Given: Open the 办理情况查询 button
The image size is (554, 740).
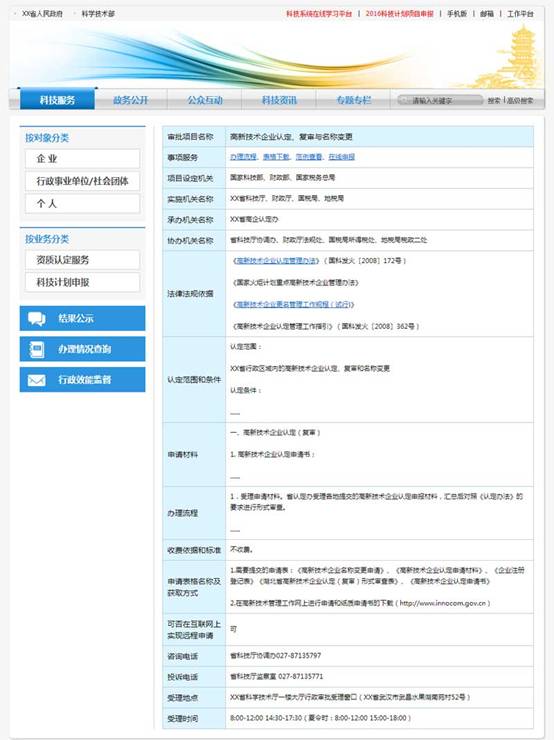Looking at the screenshot, I should pos(83,349).
